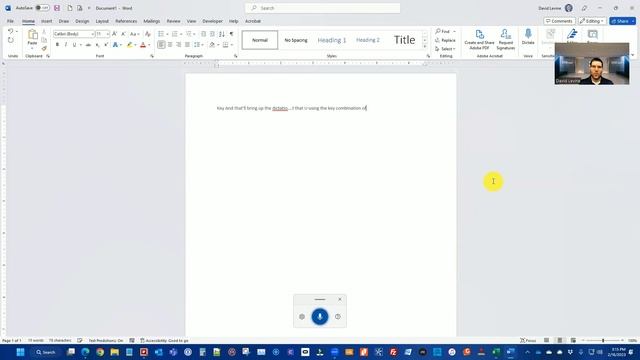Click the Comments button
Screen dimensions: 640x360
point(559,21)
